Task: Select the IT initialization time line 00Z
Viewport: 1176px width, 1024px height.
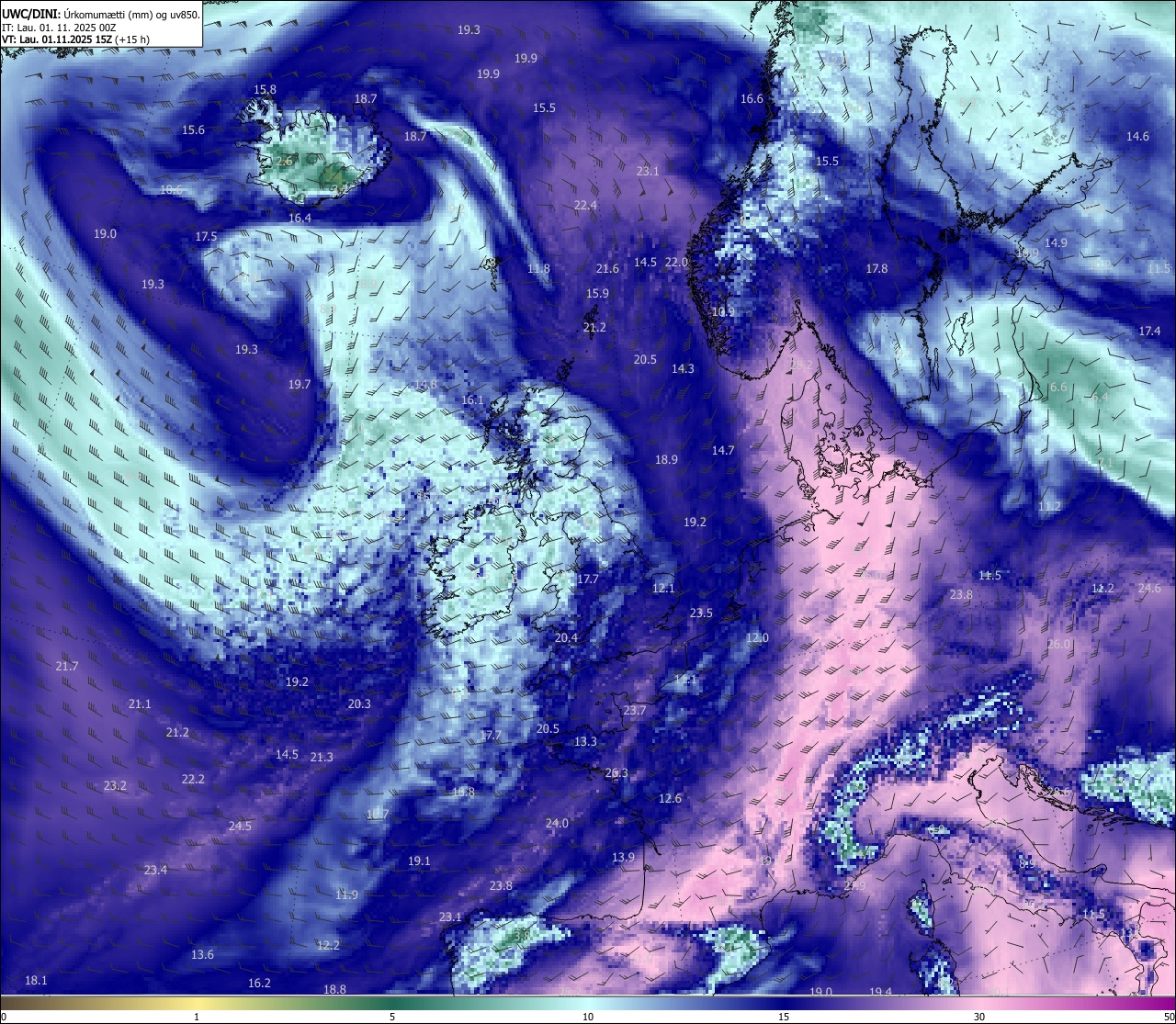Action: coord(59,28)
